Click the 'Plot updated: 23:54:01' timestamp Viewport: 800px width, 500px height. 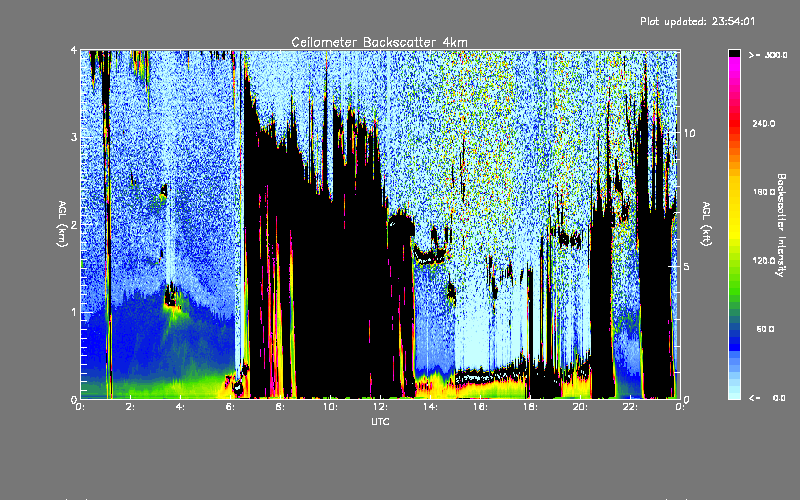(697, 21)
